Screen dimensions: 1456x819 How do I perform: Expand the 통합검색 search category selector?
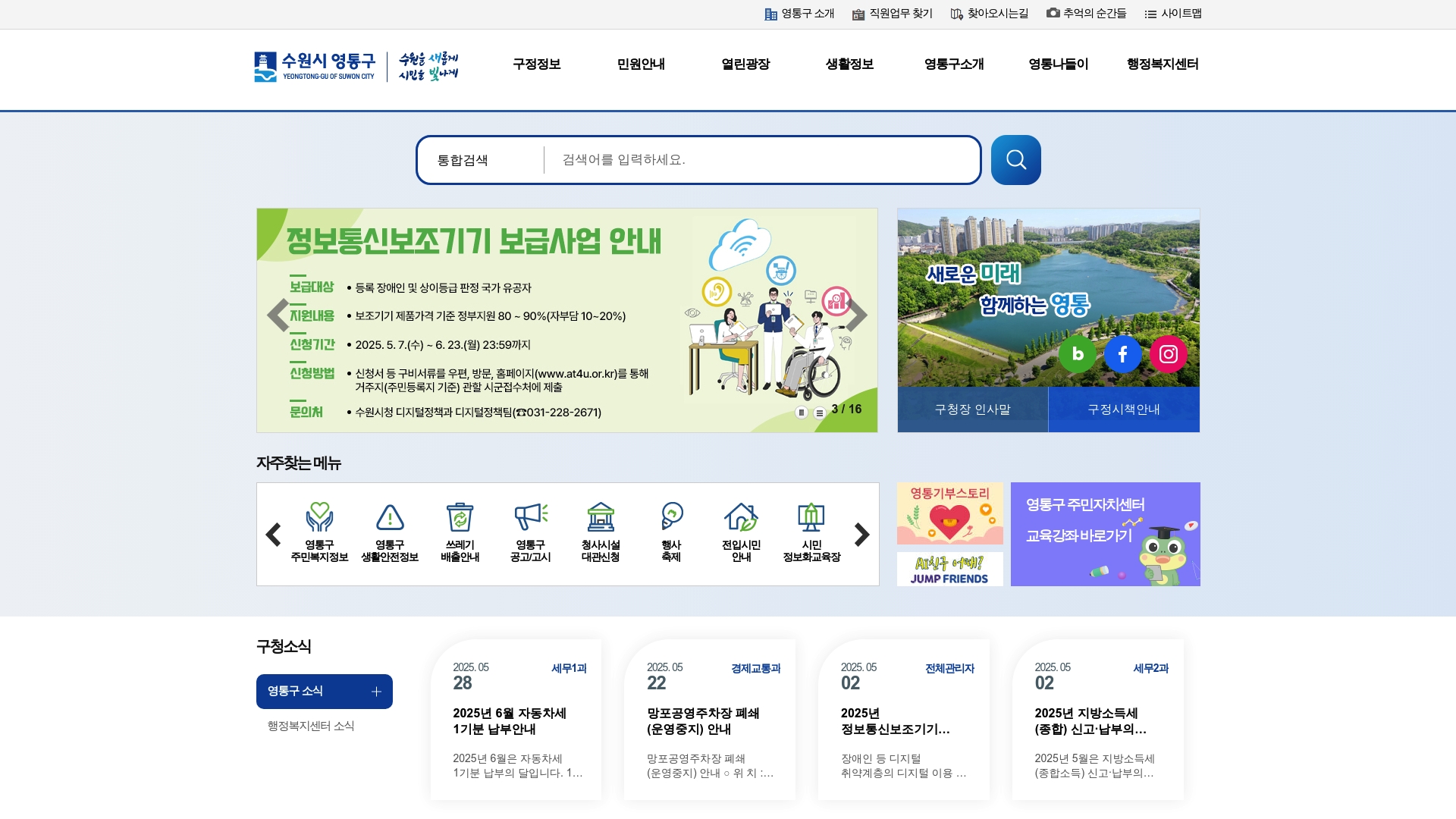point(482,160)
